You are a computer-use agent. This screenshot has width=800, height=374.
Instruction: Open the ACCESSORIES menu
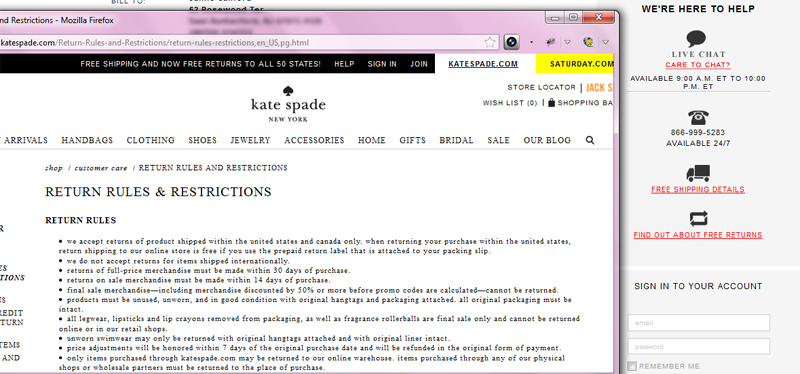[314, 140]
